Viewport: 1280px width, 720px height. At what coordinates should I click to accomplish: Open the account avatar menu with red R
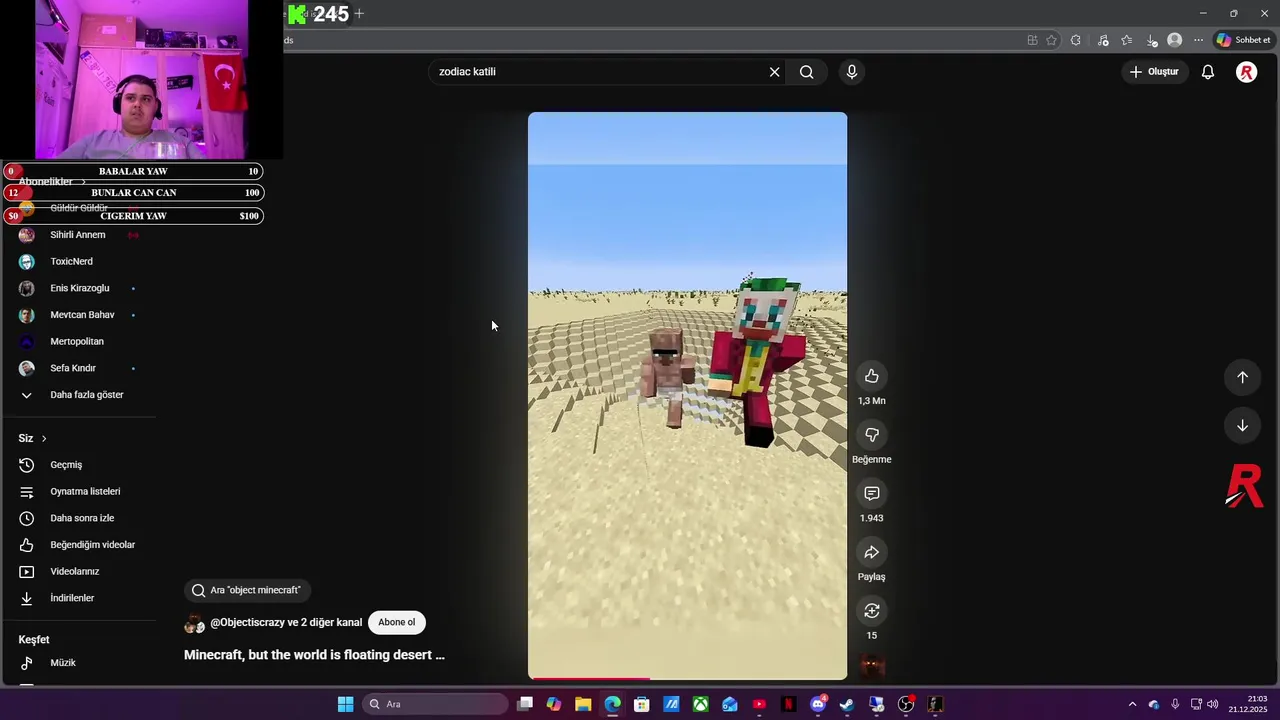click(x=1246, y=72)
